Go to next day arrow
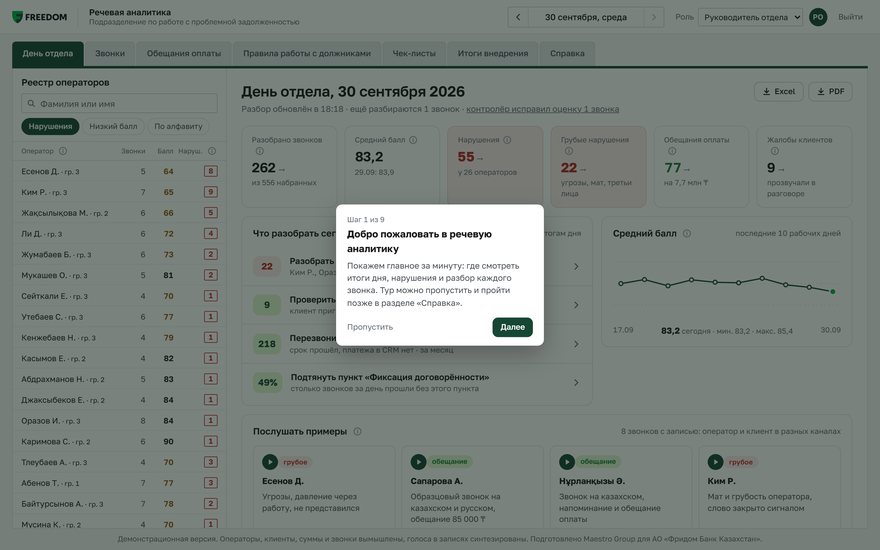The image size is (880, 550). 653,17
